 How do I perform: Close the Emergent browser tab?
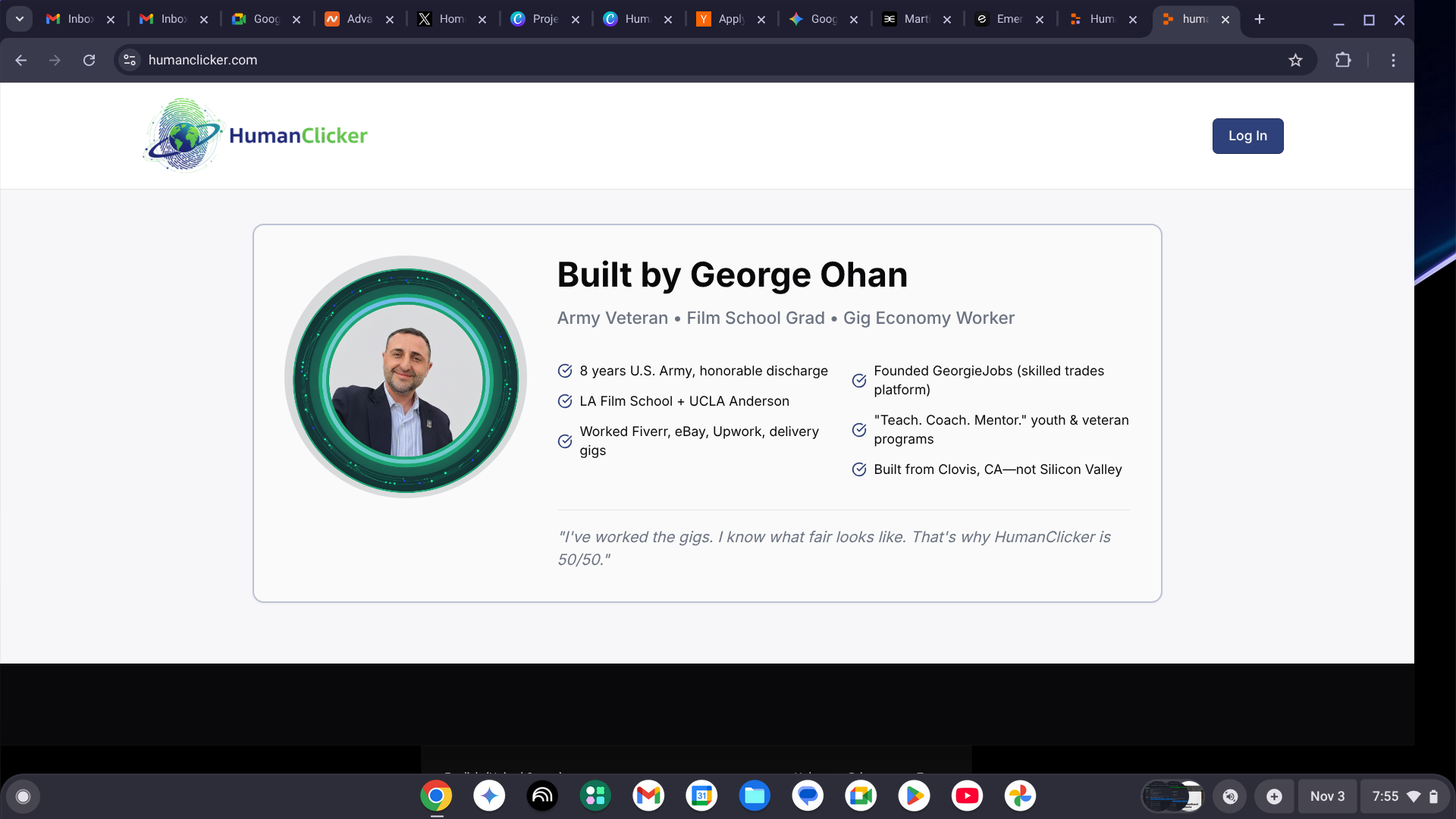[1040, 19]
